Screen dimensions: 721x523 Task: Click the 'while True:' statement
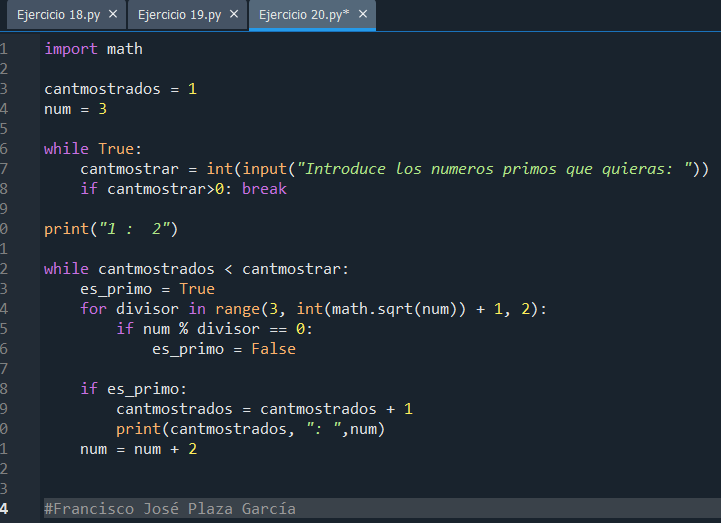point(93,148)
